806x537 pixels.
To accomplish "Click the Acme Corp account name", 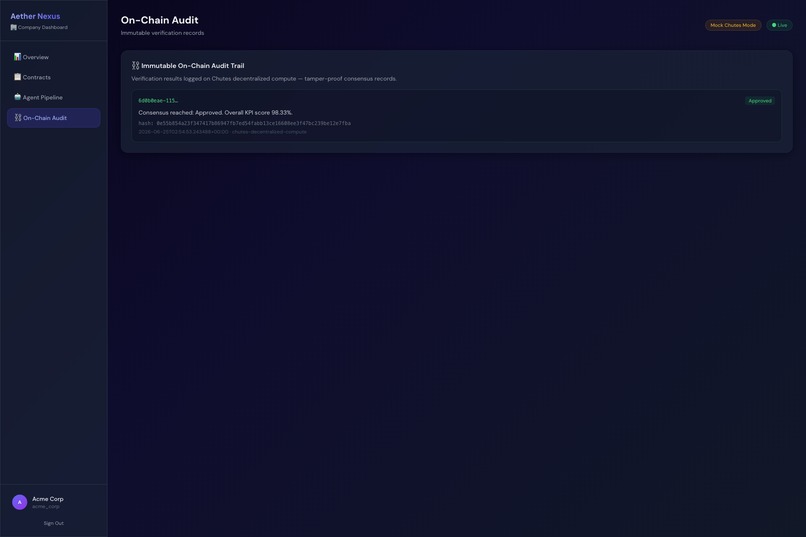I will click(x=48, y=499).
